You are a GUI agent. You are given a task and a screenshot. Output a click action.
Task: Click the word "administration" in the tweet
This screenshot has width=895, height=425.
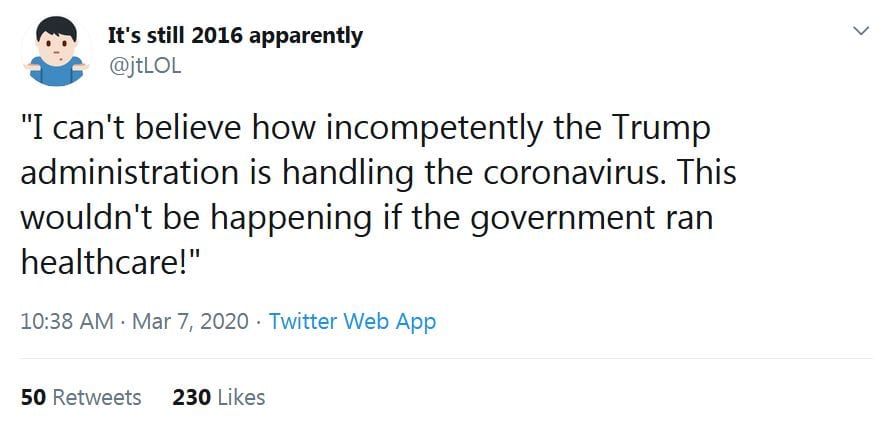pos(123,173)
